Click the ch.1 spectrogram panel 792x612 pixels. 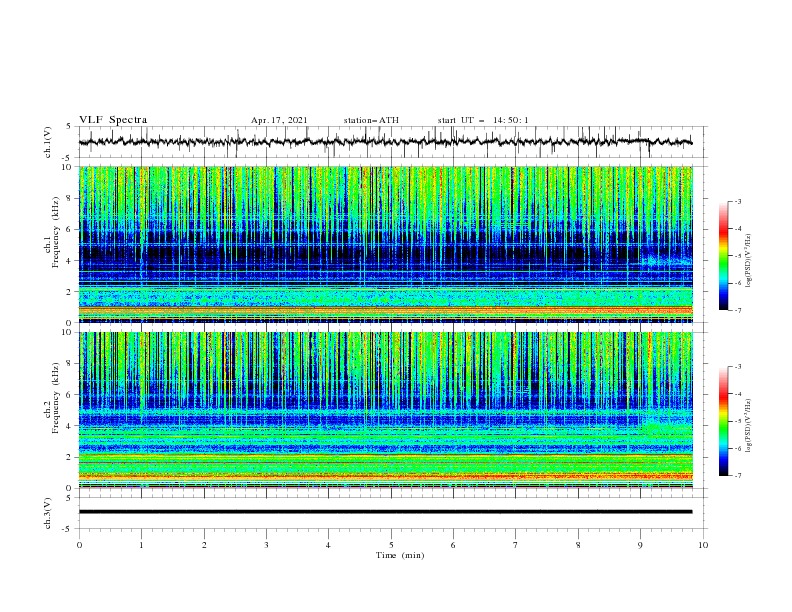(x=385, y=244)
